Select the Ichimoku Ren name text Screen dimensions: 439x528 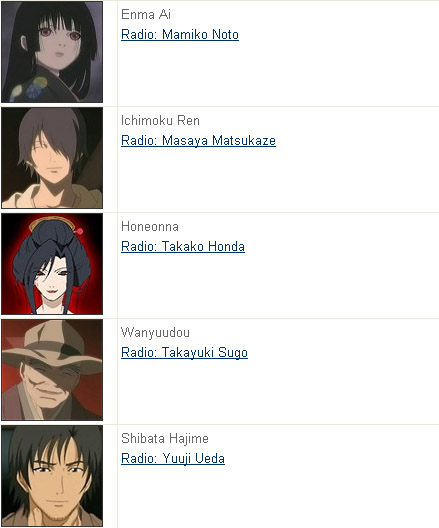point(160,121)
